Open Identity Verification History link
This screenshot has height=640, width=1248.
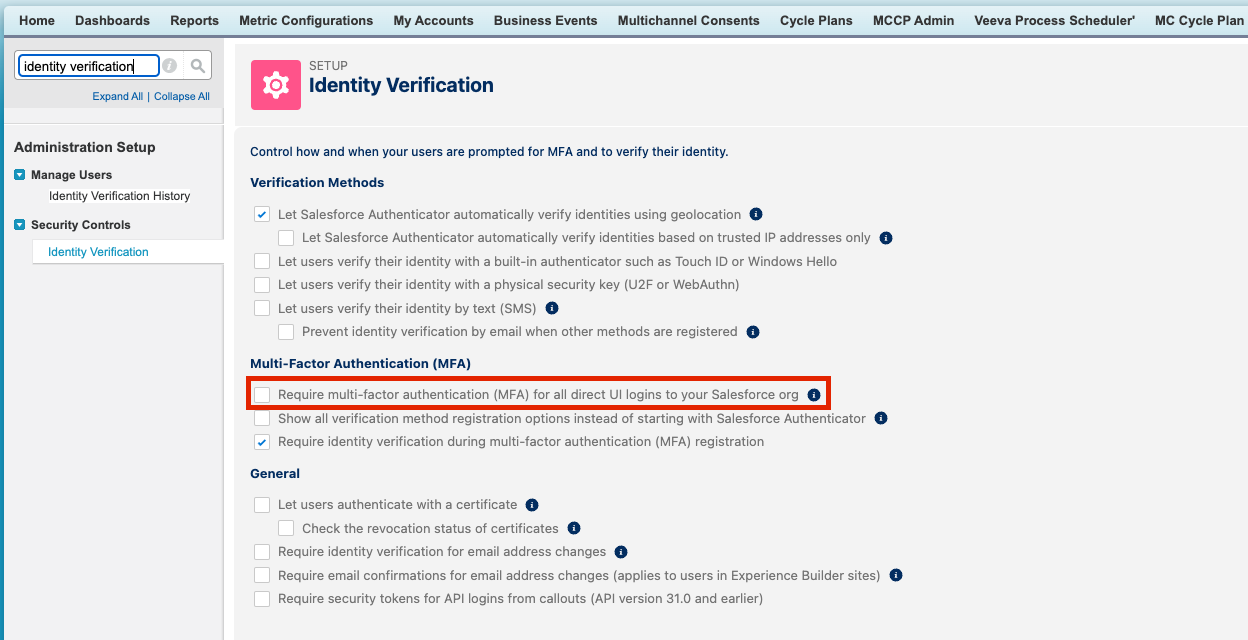tap(119, 196)
